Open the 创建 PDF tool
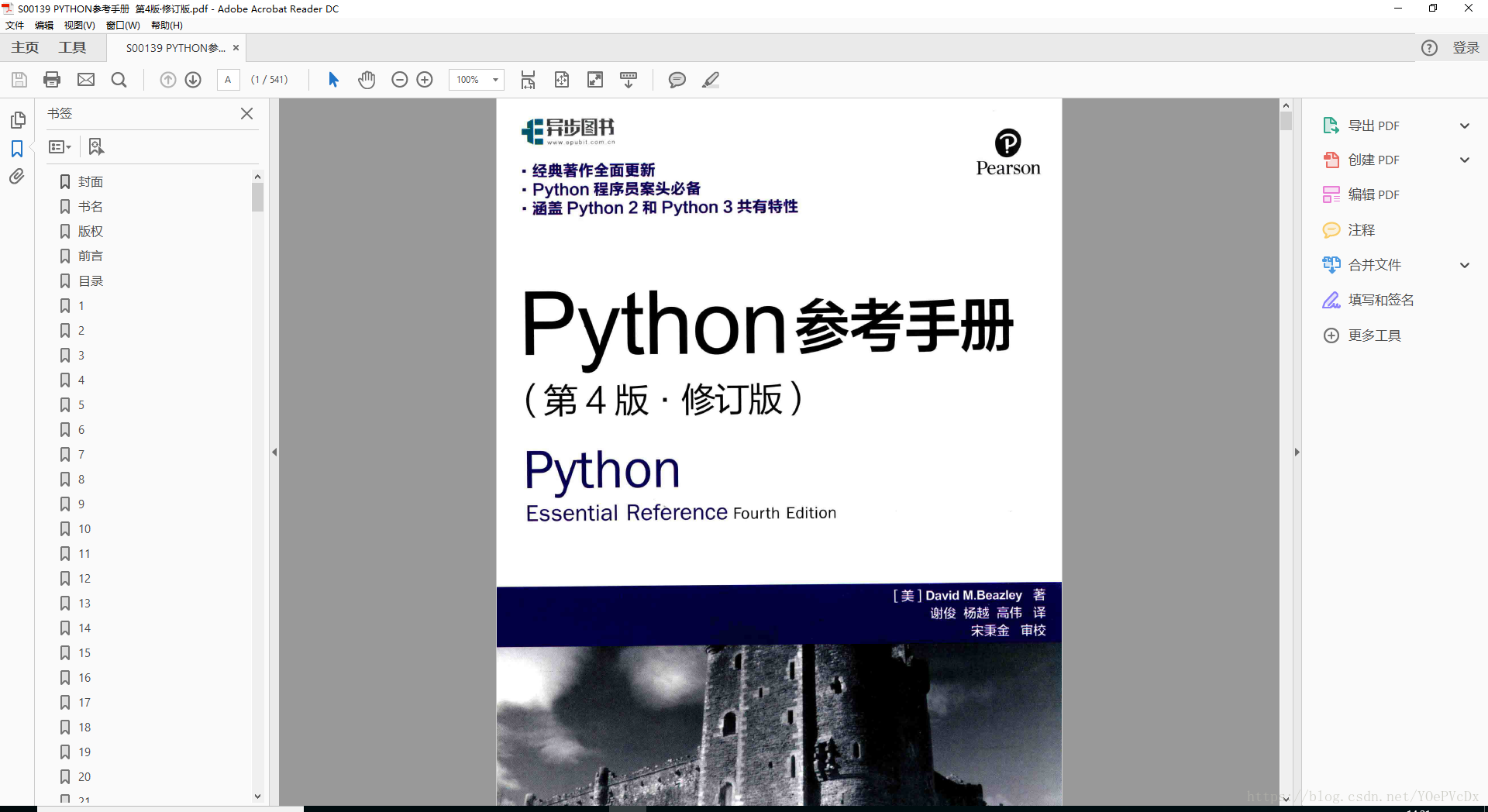The height and width of the screenshot is (812, 1488). pos(1374,160)
